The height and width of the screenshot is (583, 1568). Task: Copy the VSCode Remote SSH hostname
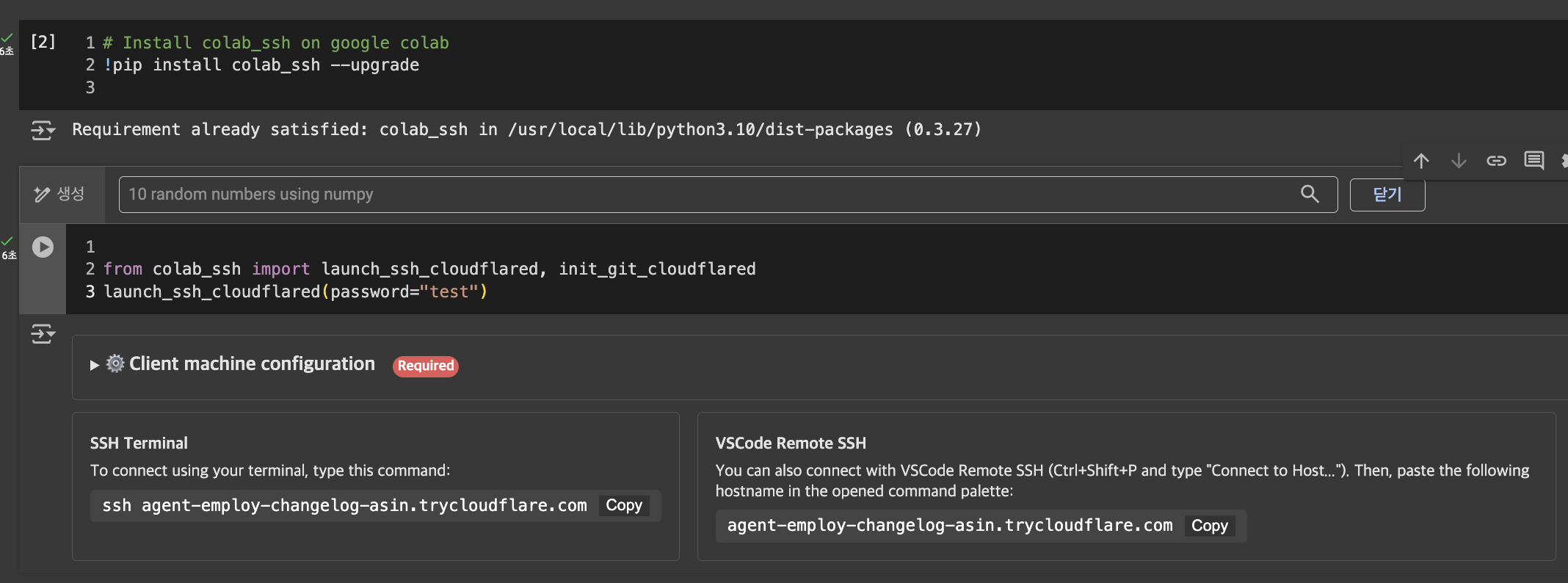1210,526
